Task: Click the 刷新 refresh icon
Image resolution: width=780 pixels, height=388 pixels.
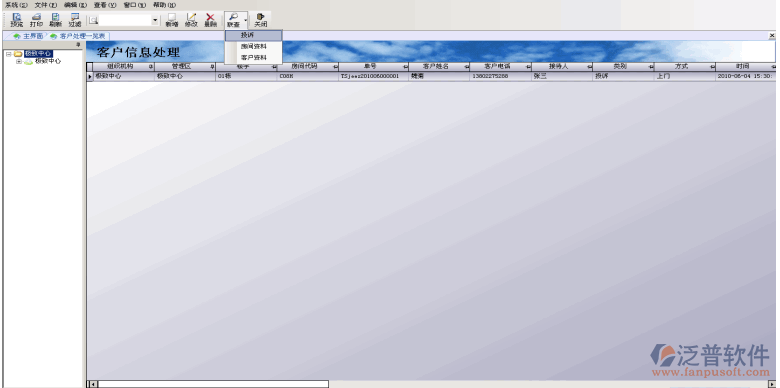Action: coord(56,20)
